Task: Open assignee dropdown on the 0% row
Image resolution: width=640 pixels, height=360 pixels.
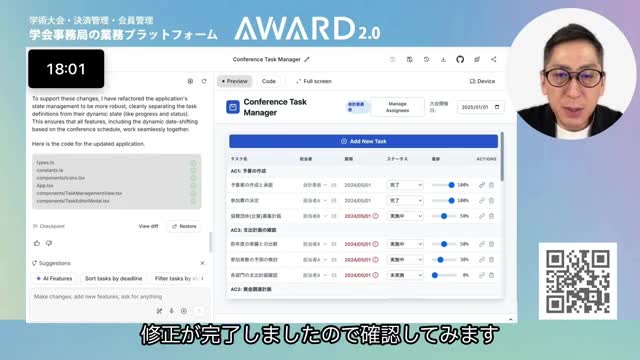Action: click(315, 275)
